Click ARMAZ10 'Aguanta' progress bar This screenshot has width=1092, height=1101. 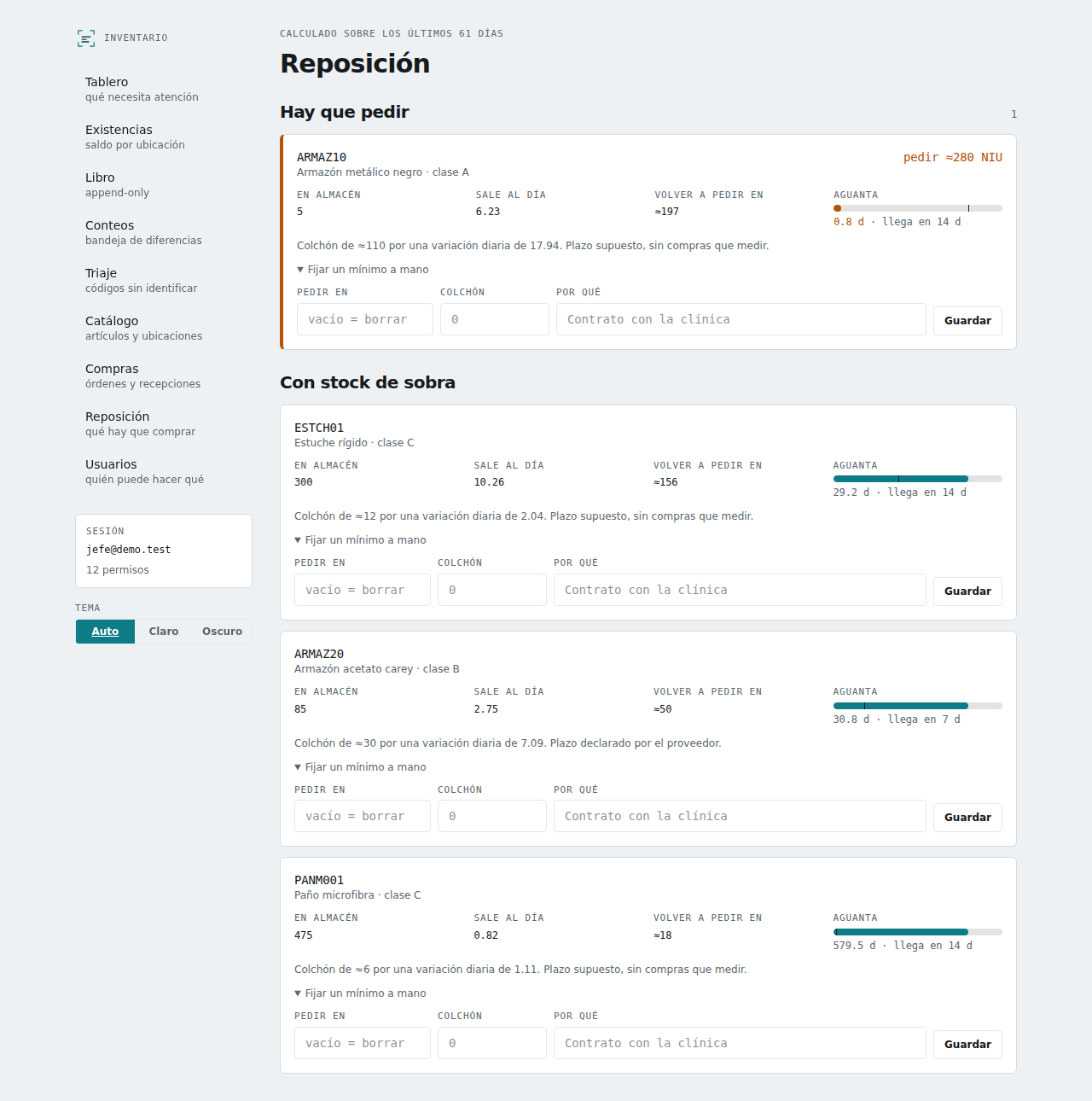point(918,208)
